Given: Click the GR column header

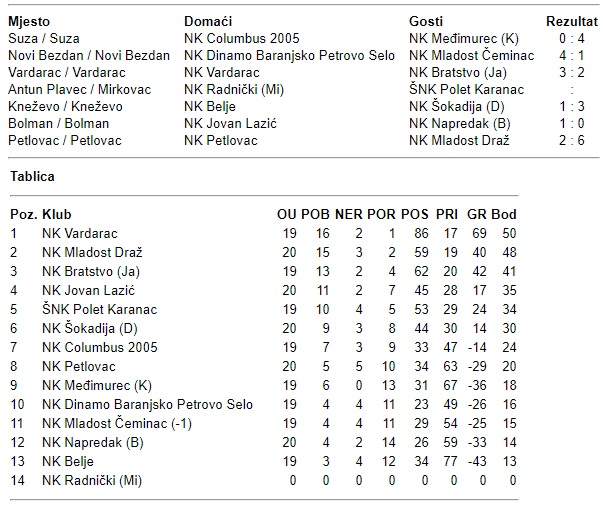Looking at the screenshot, I should pyautogui.click(x=477, y=214).
